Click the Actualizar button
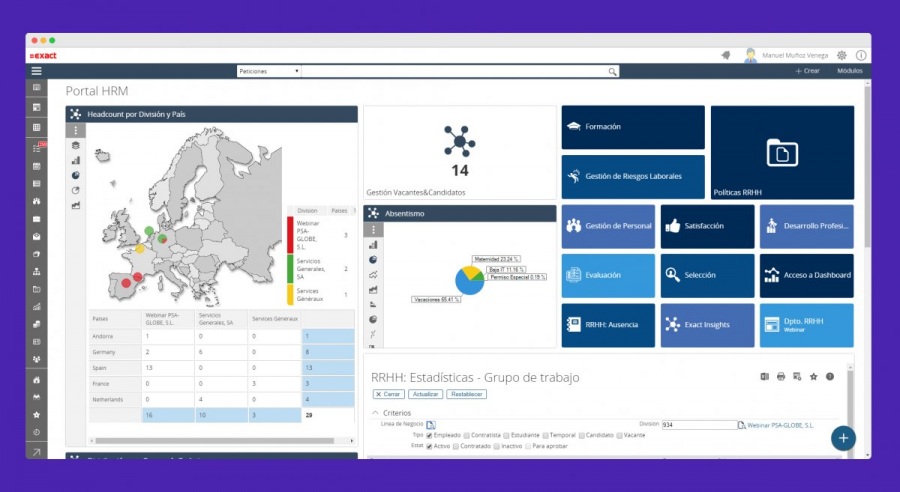The image size is (900, 492). tap(425, 394)
